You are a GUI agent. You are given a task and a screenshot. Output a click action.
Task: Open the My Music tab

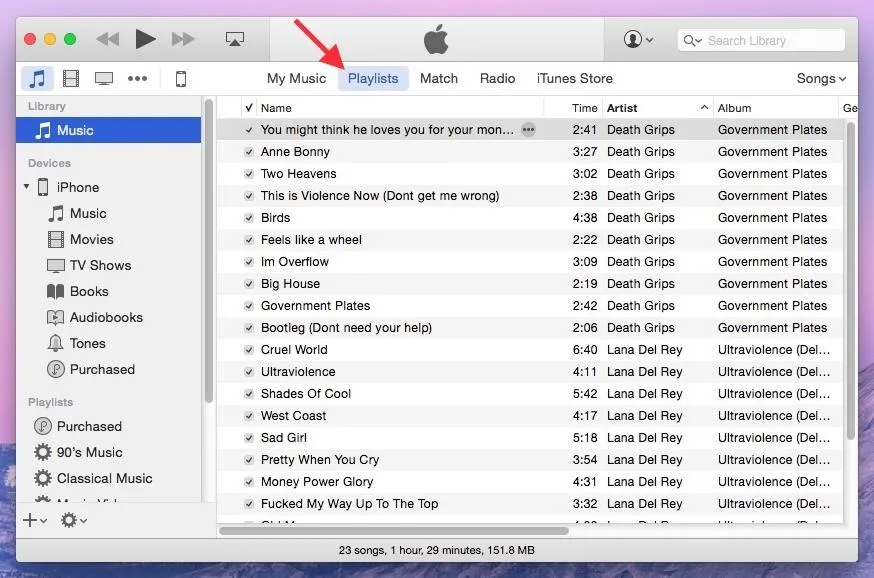click(x=296, y=79)
